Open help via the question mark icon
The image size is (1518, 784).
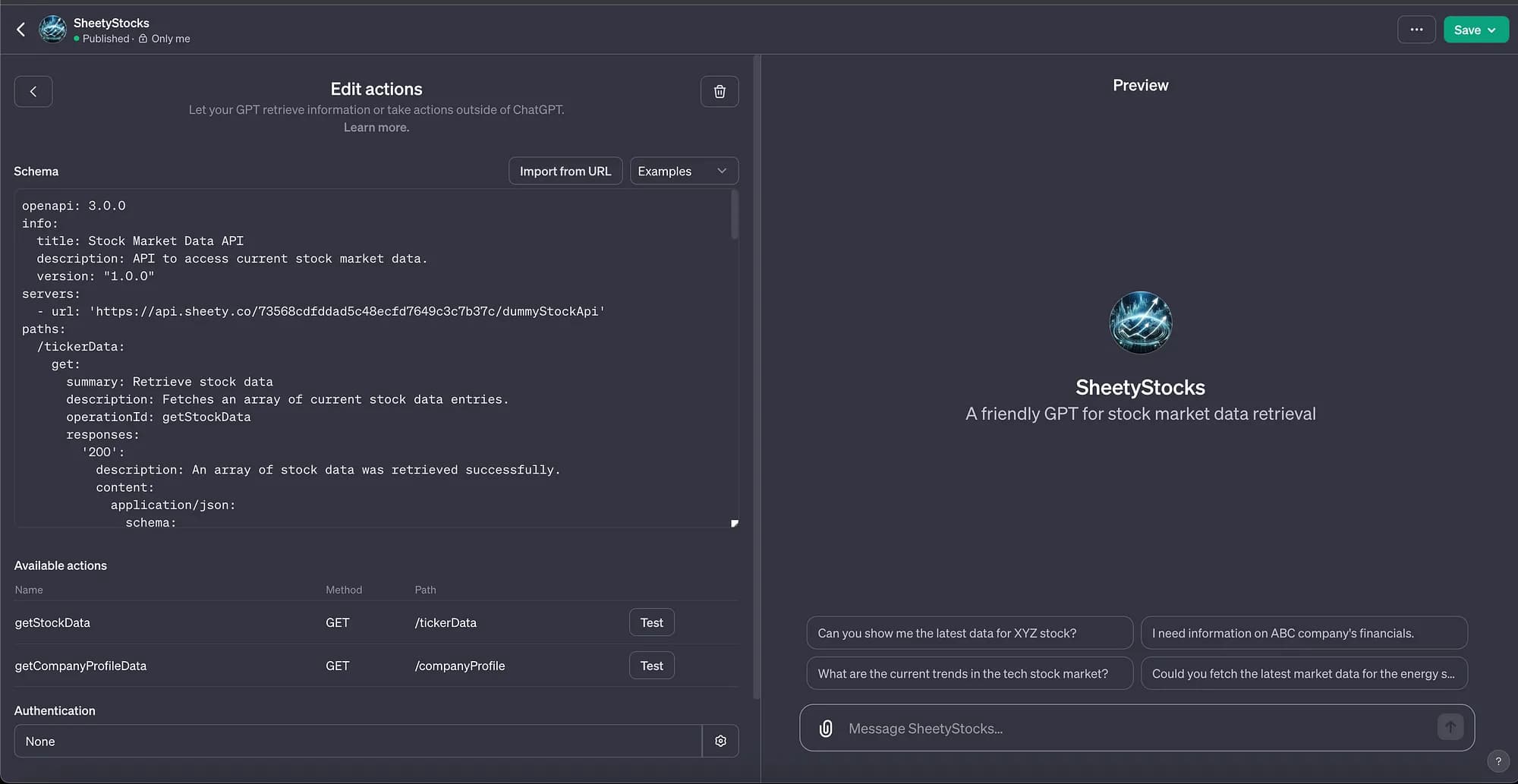(x=1498, y=761)
